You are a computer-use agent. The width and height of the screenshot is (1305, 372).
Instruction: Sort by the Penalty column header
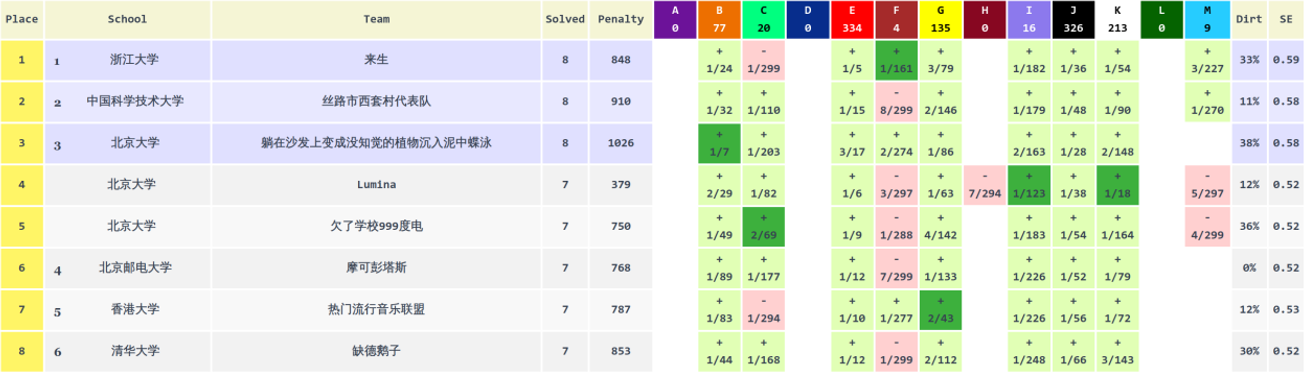point(621,19)
